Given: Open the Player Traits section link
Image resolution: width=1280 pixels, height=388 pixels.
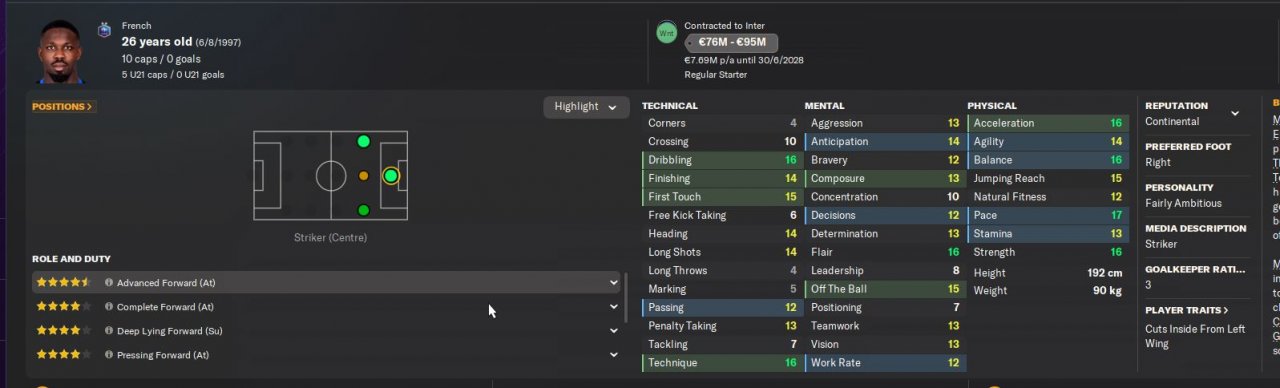Looking at the screenshot, I should click(x=1186, y=310).
